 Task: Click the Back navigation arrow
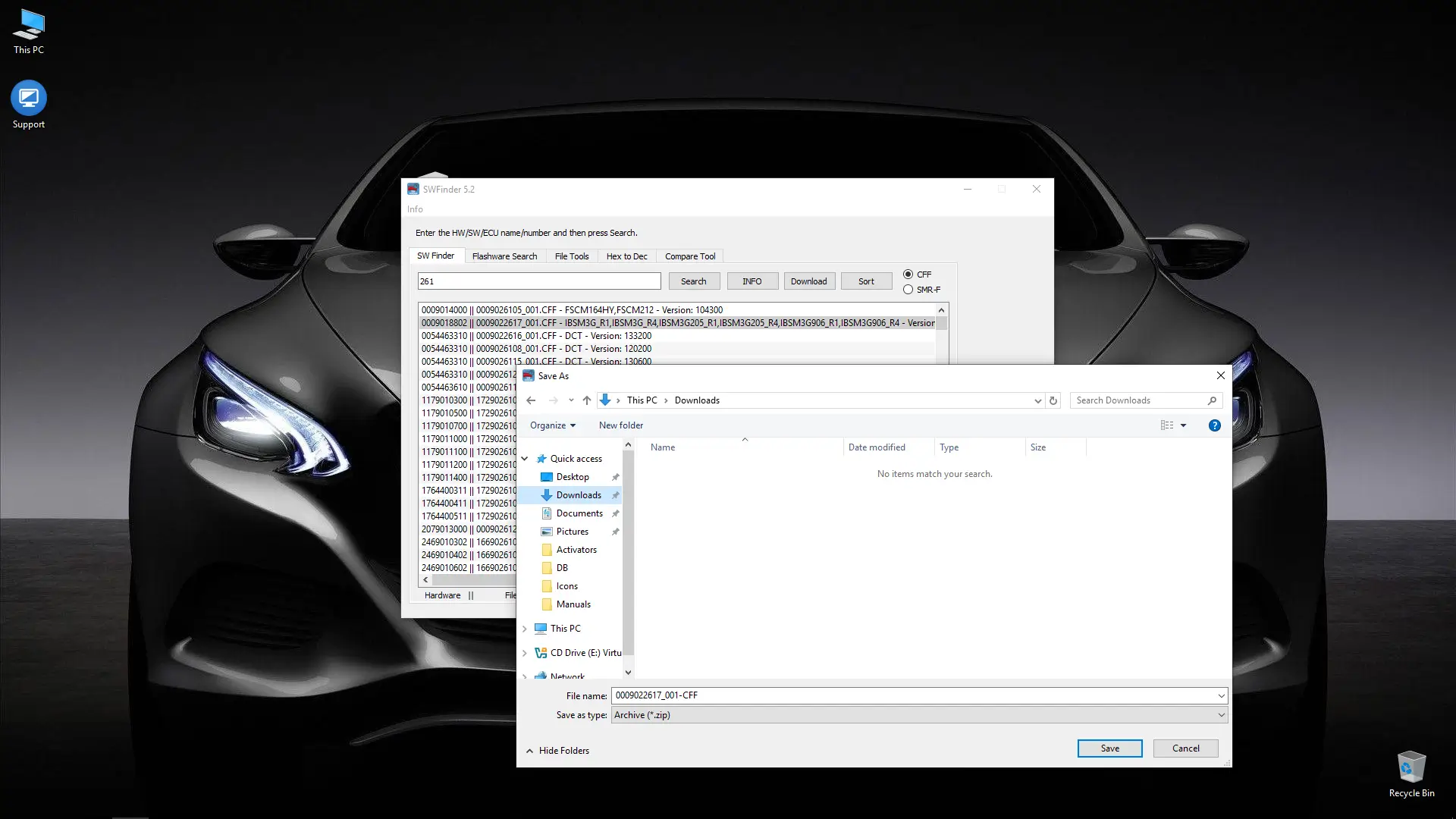(531, 400)
